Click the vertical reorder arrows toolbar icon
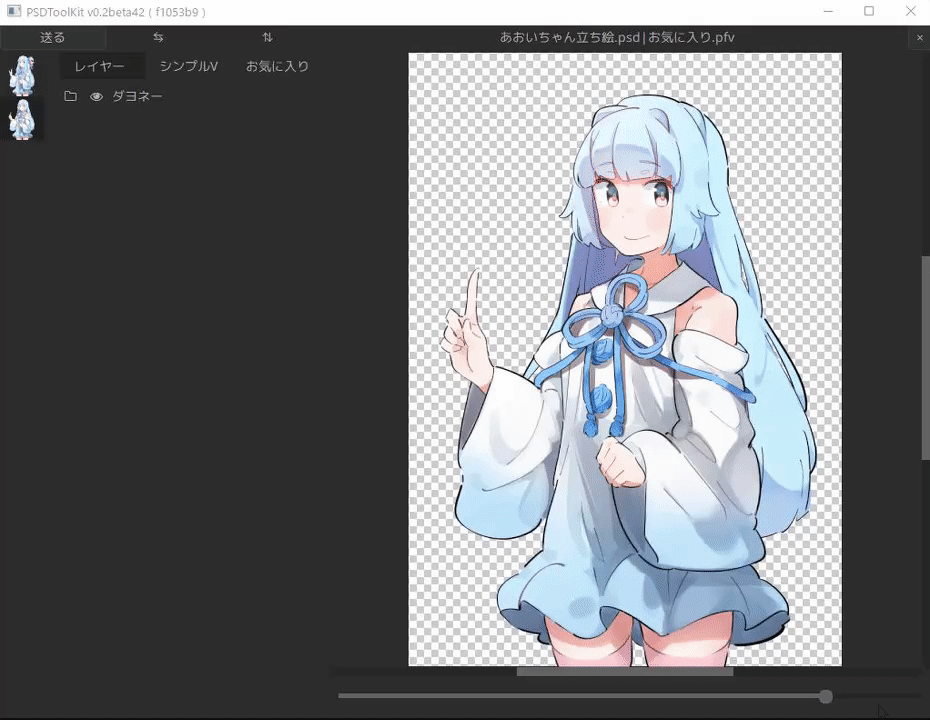This screenshot has width=930, height=720. (x=267, y=37)
